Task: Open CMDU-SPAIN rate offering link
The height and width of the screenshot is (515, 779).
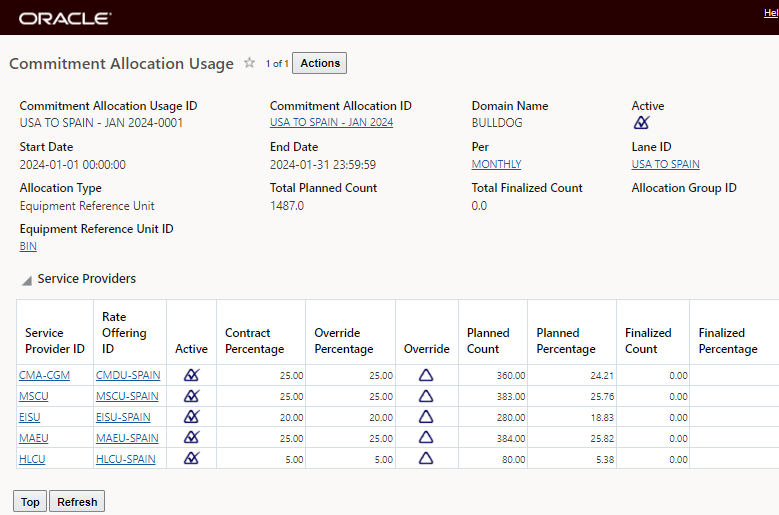Action: (128, 375)
